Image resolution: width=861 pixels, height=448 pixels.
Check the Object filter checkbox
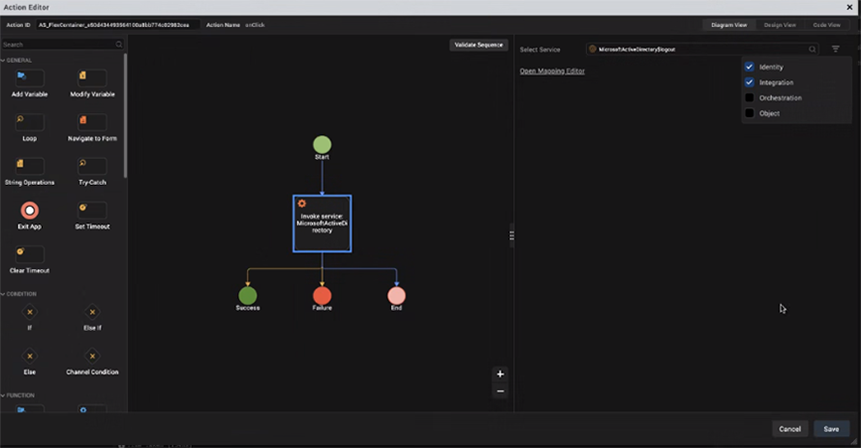pyautogui.click(x=750, y=113)
